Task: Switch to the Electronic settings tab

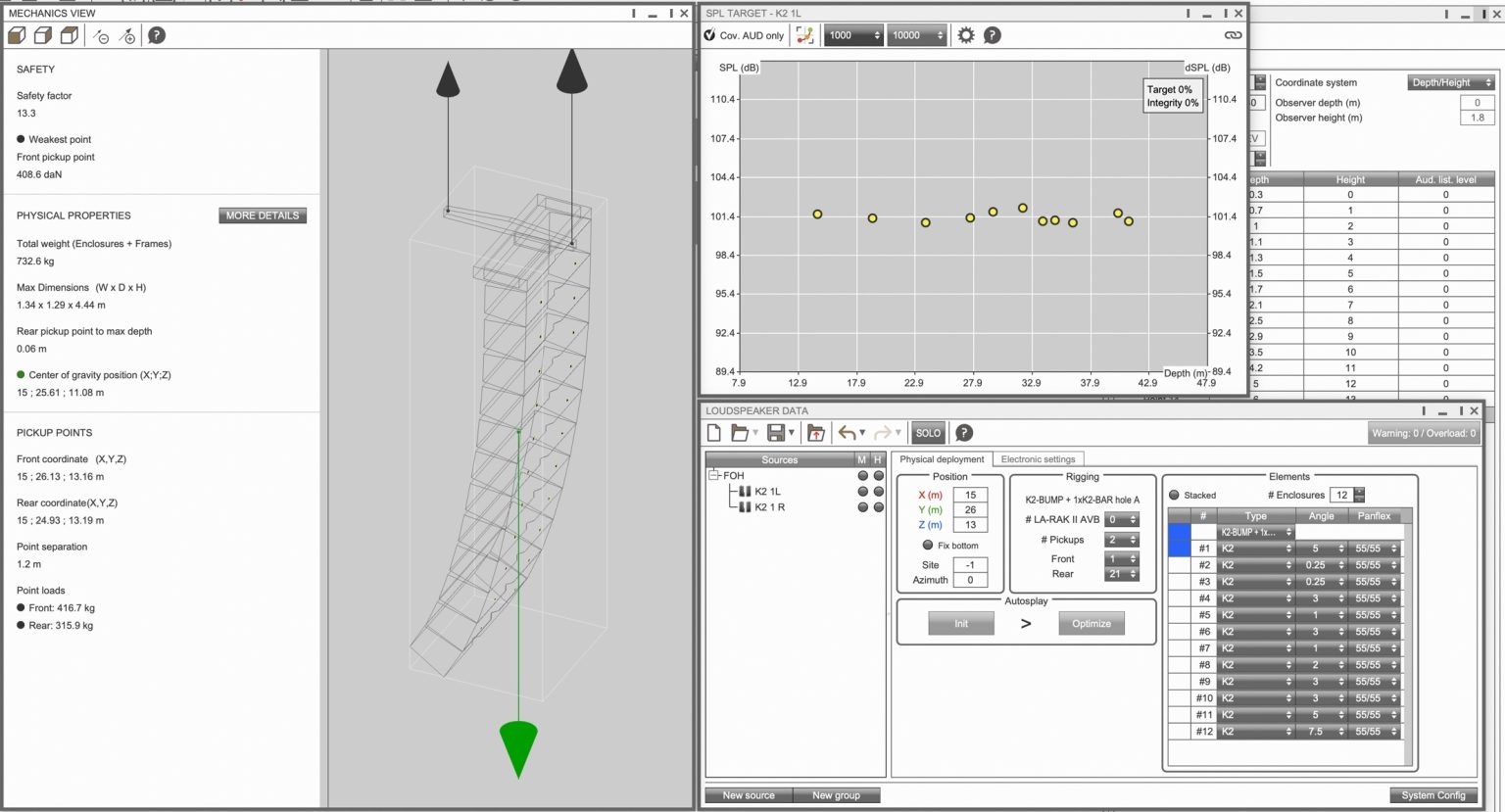Action: tap(1038, 459)
